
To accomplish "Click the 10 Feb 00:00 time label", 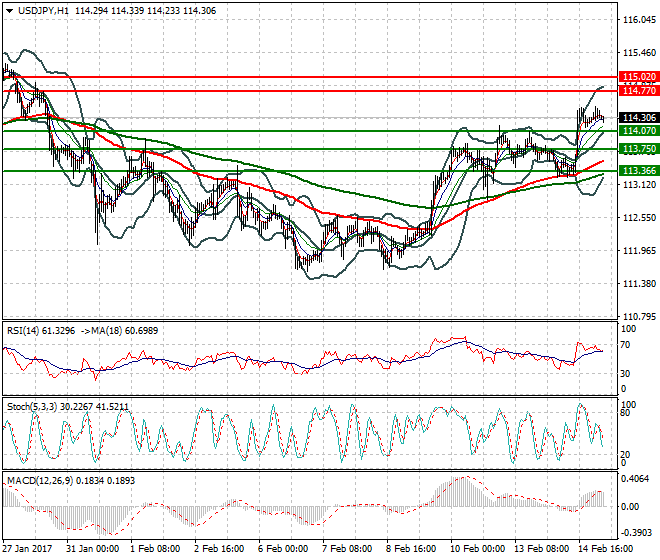I will (x=477, y=549).
